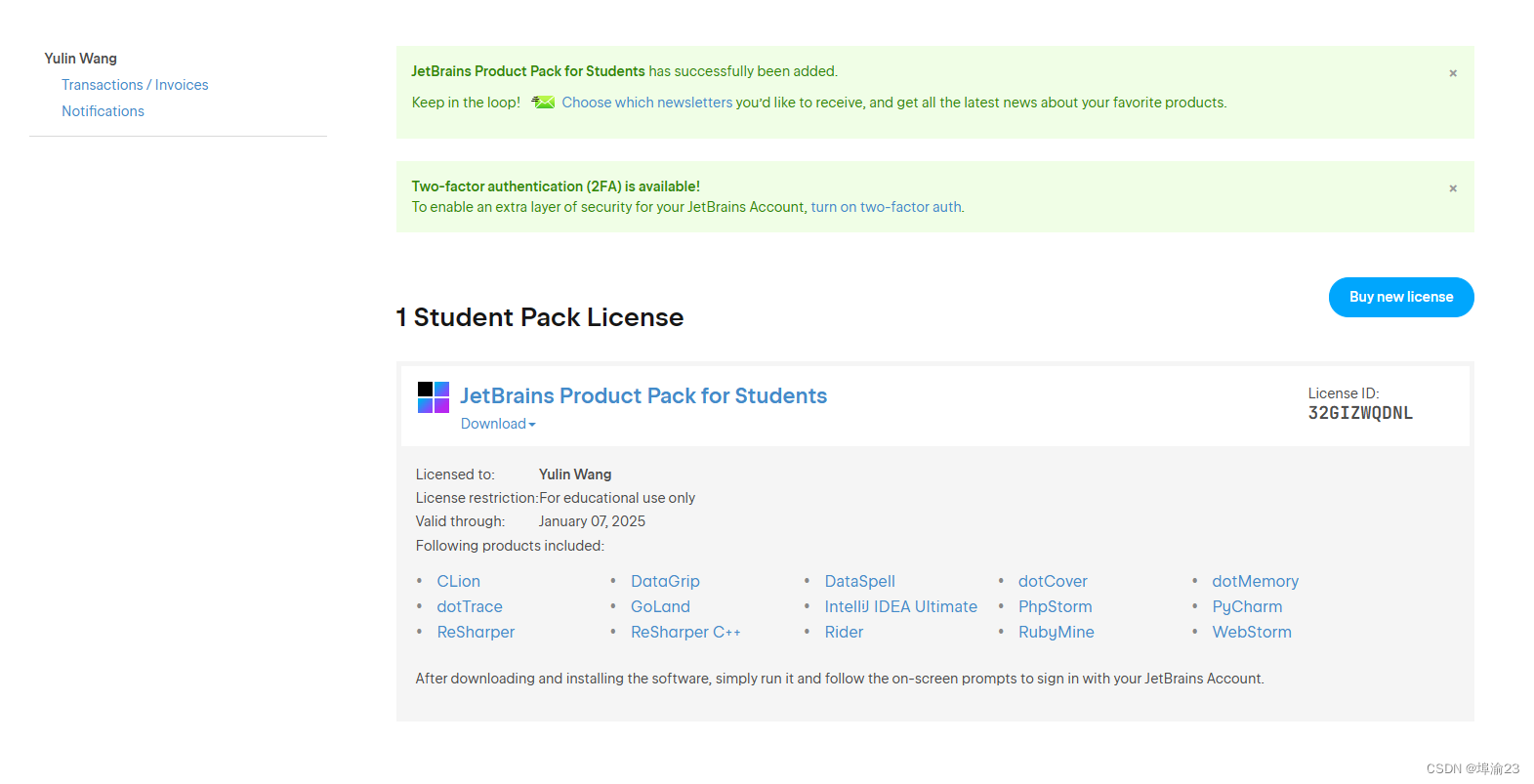
Task: Click the Yulin Wang sidebar name
Action: pos(80,59)
